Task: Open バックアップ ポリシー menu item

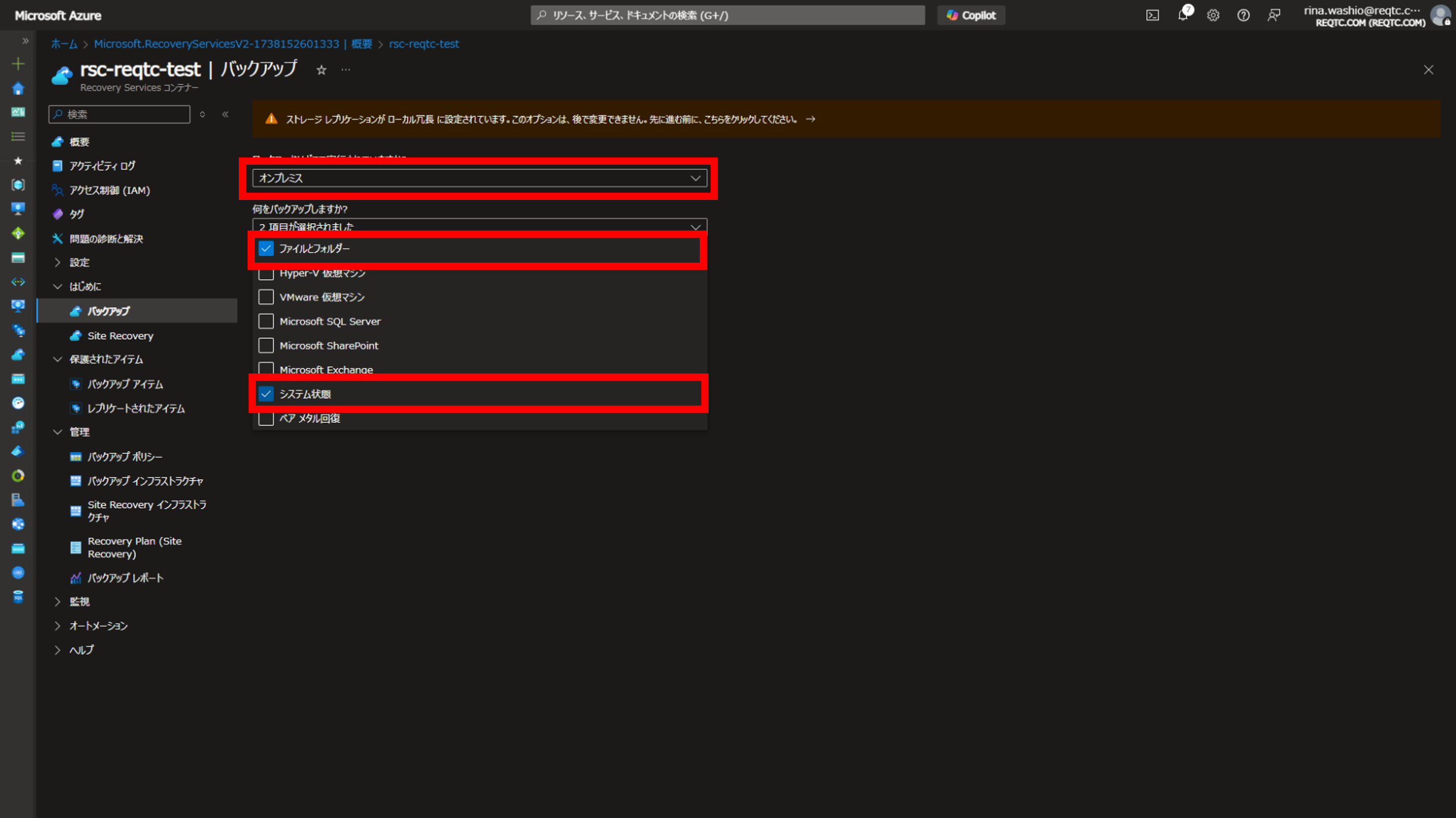Action: [x=124, y=457]
